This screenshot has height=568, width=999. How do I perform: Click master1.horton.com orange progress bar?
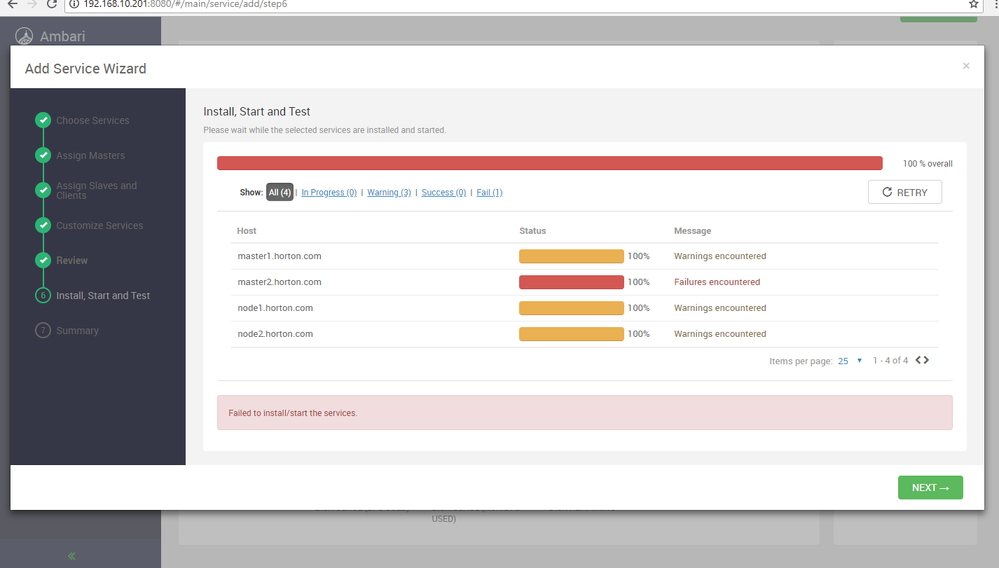[571, 256]
